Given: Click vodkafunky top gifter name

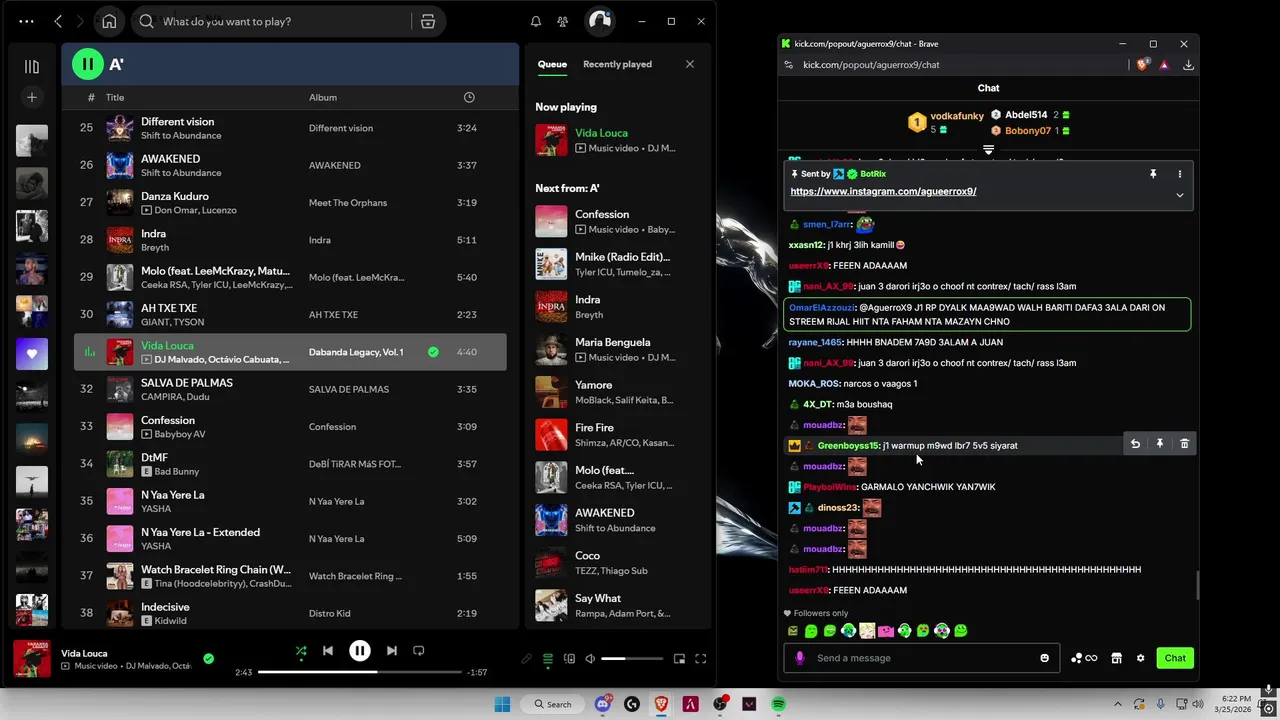Looking at the screenshot, I should (957, 116).
